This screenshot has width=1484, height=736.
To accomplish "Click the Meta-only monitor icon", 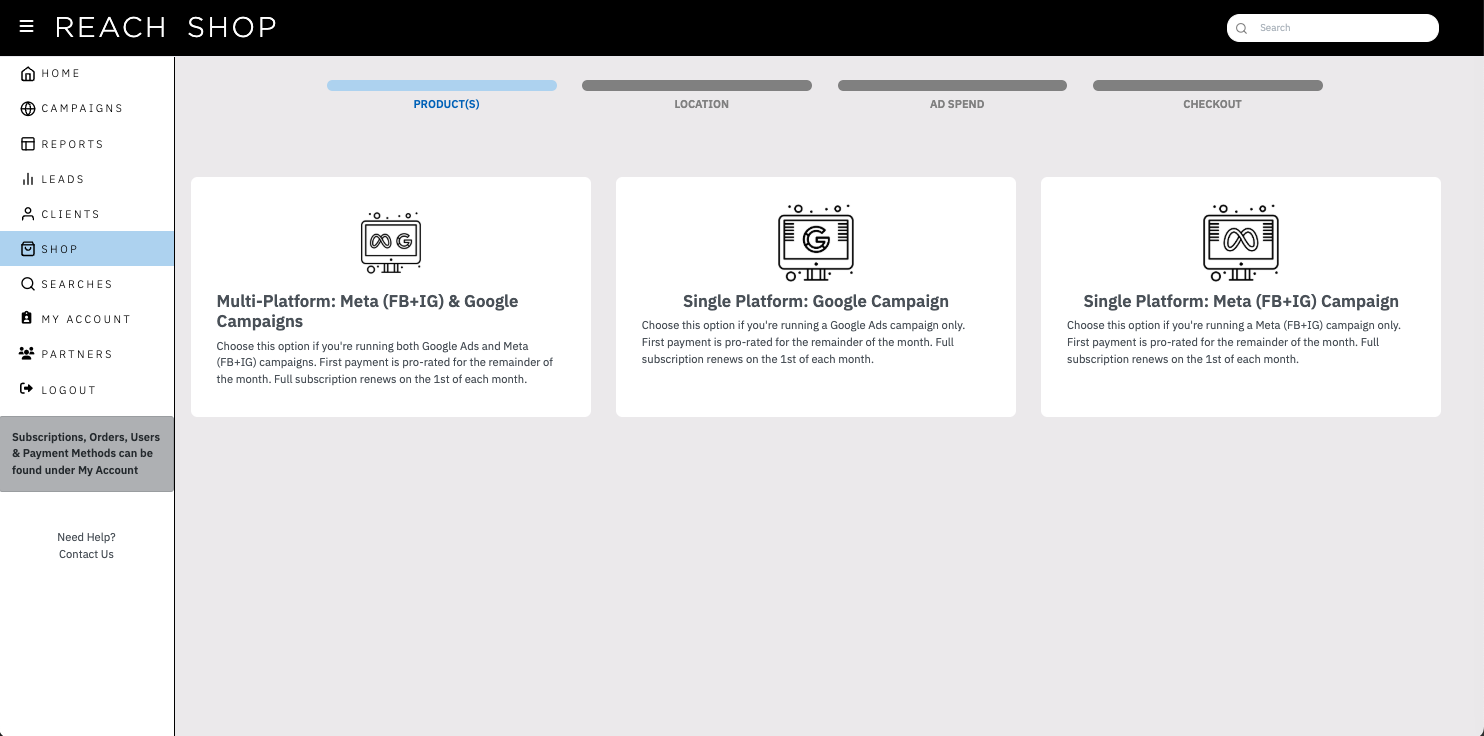I will coord(1241,243).
